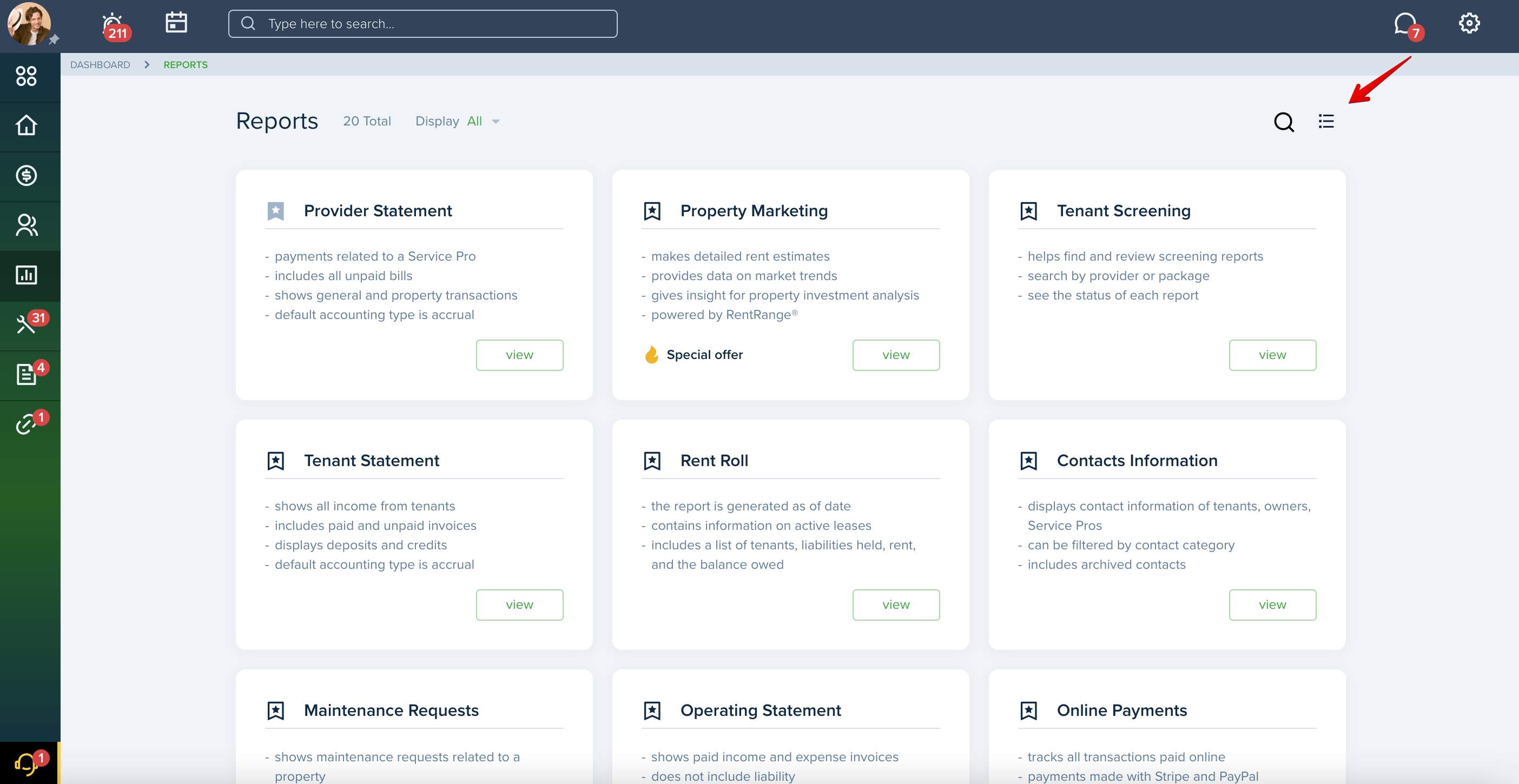
Task: Click 'contains information on active leases' text
Action: coord(761,526)
